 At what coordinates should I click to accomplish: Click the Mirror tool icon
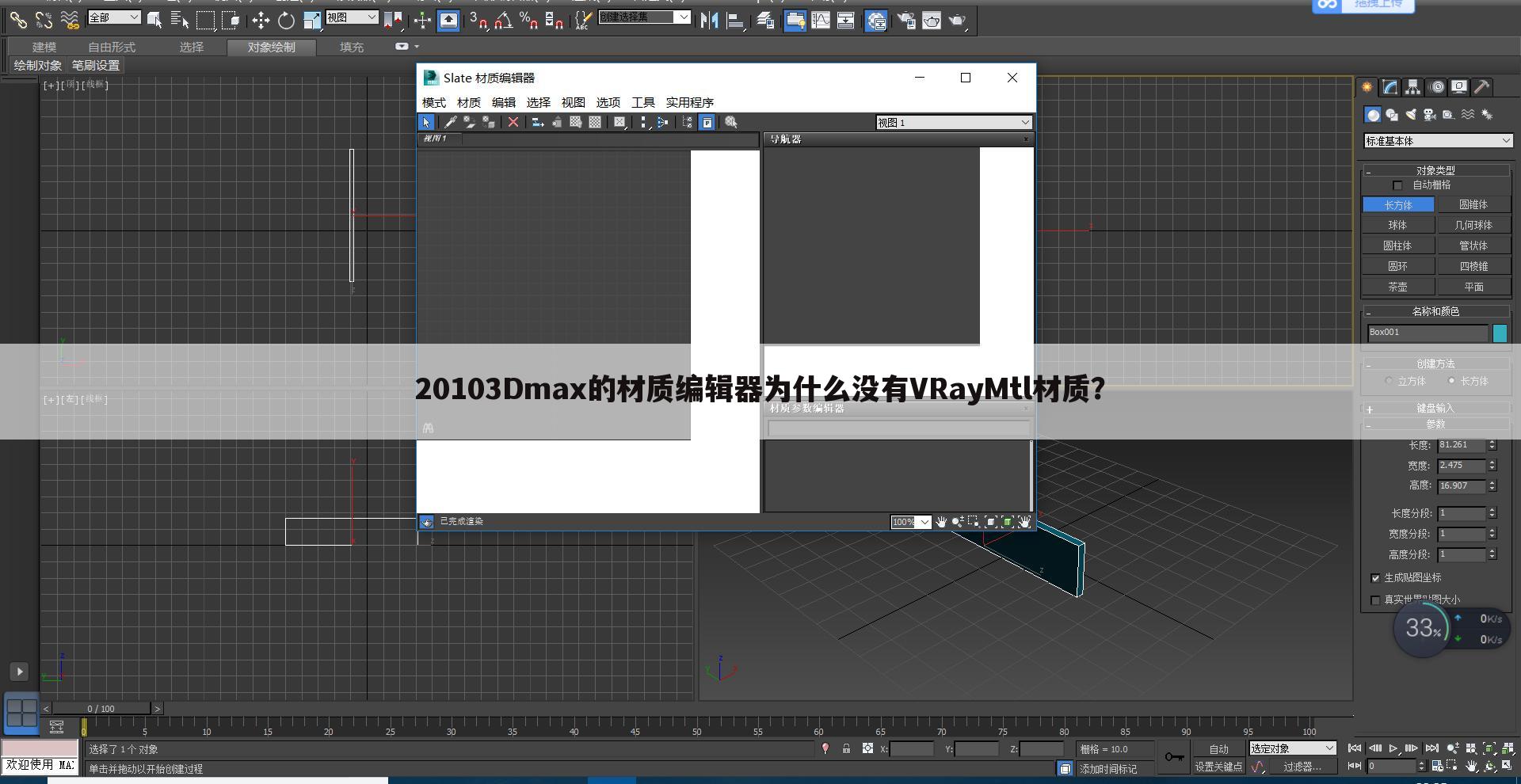click(x=709, y=20)
